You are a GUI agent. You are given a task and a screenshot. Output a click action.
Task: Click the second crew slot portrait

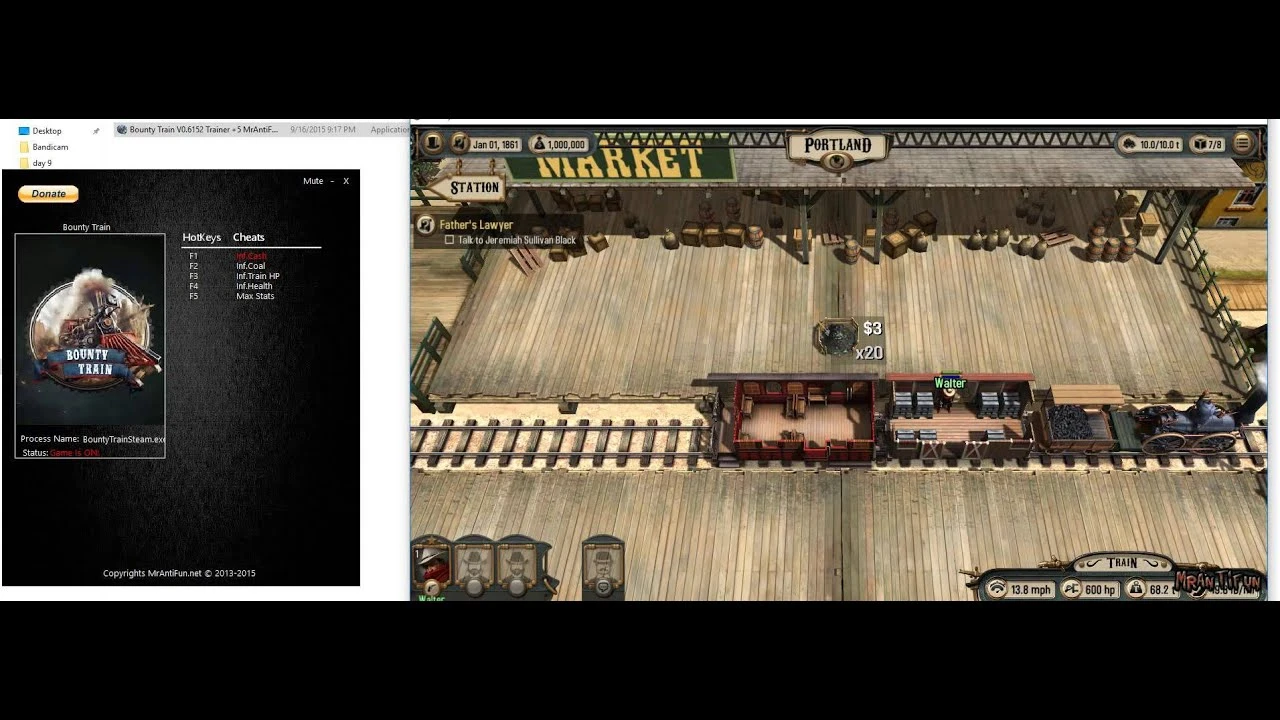[473, 567]
